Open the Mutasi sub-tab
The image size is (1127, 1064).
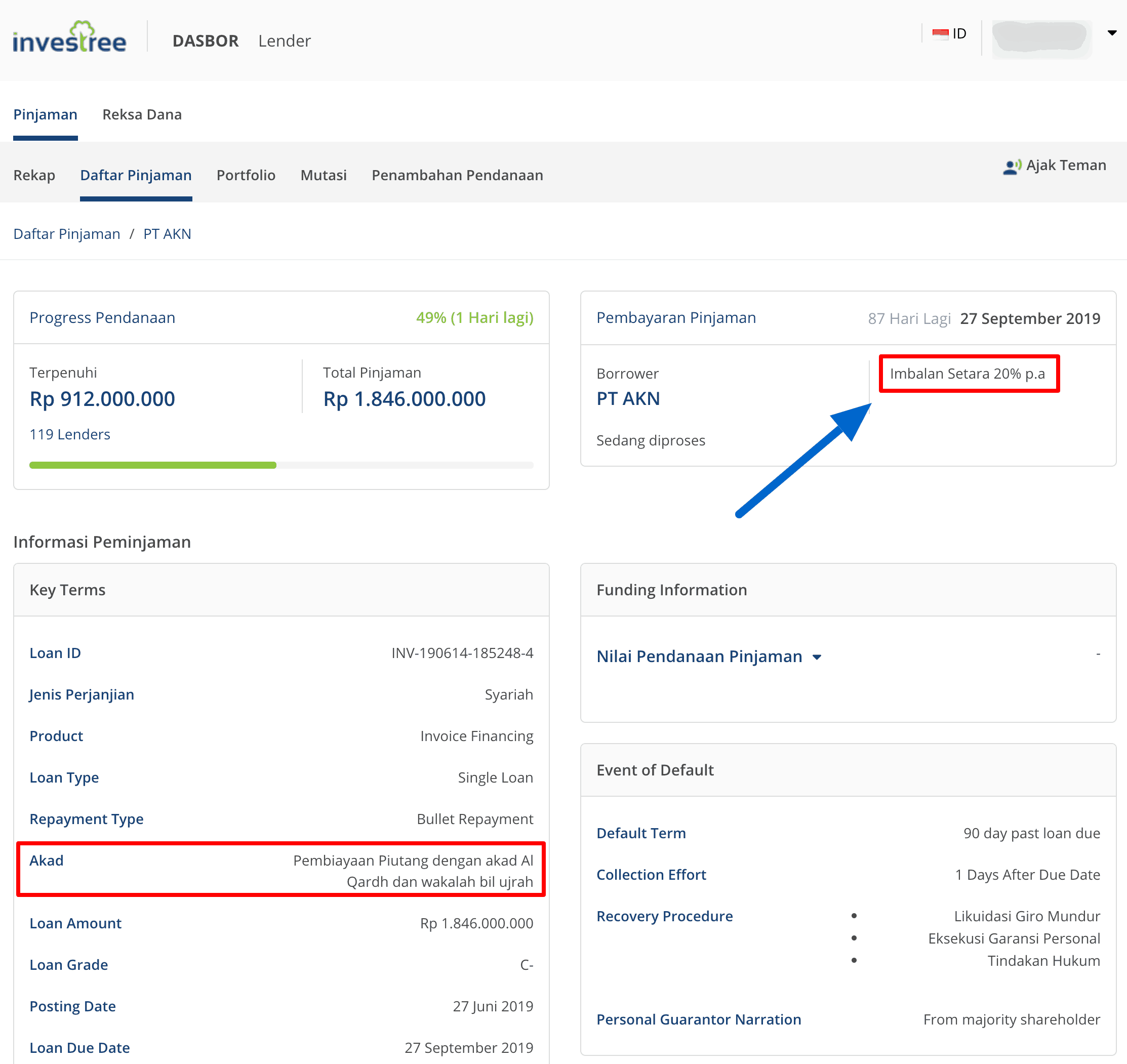pyautogui.click(x=324, y=175)
